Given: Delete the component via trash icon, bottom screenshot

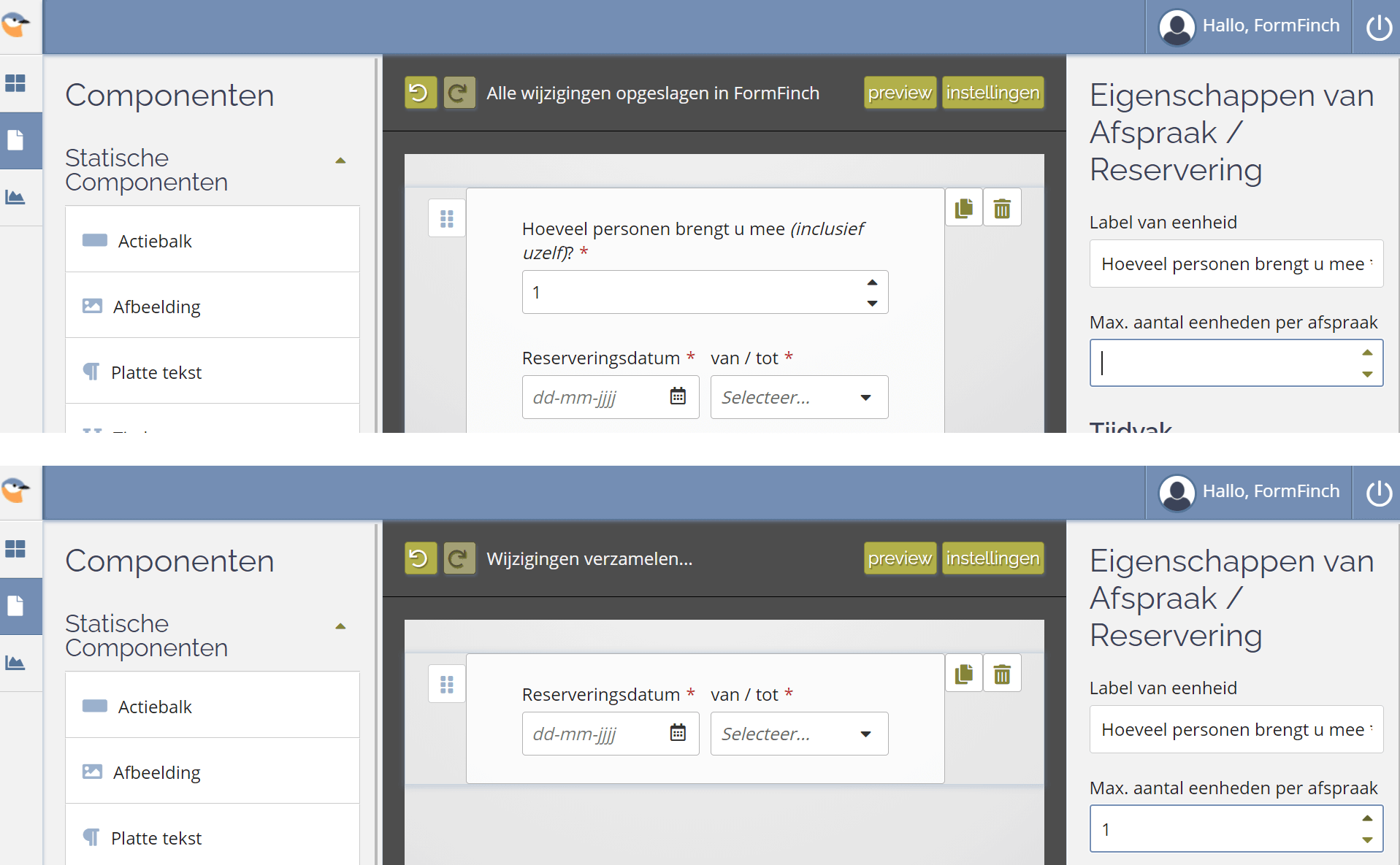Looking at the screenshot, I should [x=1002, y=673].
